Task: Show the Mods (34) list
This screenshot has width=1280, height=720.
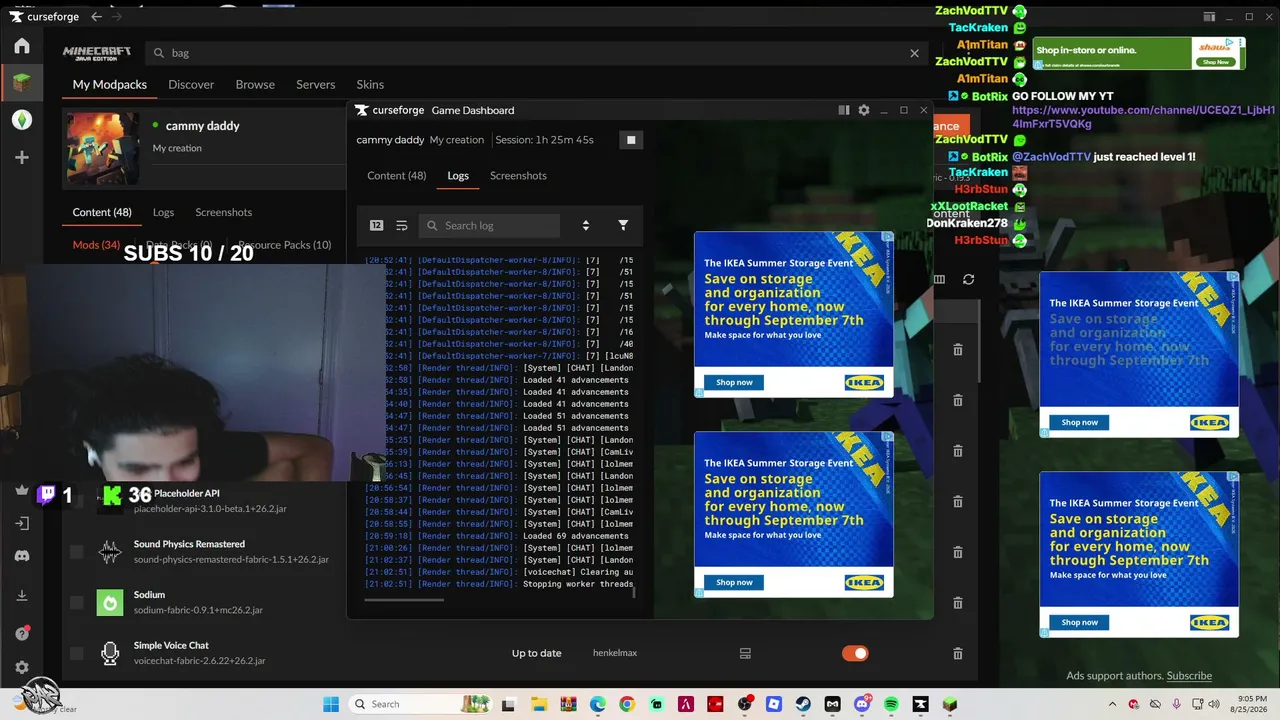Action: (x=96, y=245)
